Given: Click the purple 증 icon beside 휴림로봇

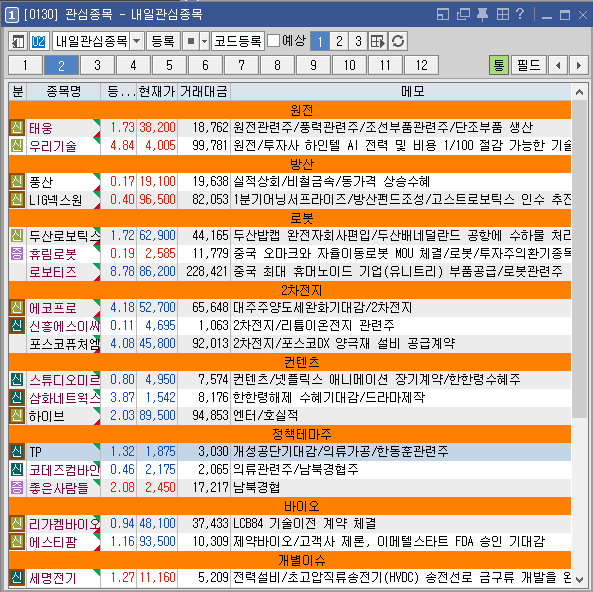Looking at the screenshot, I should [17, 253].
